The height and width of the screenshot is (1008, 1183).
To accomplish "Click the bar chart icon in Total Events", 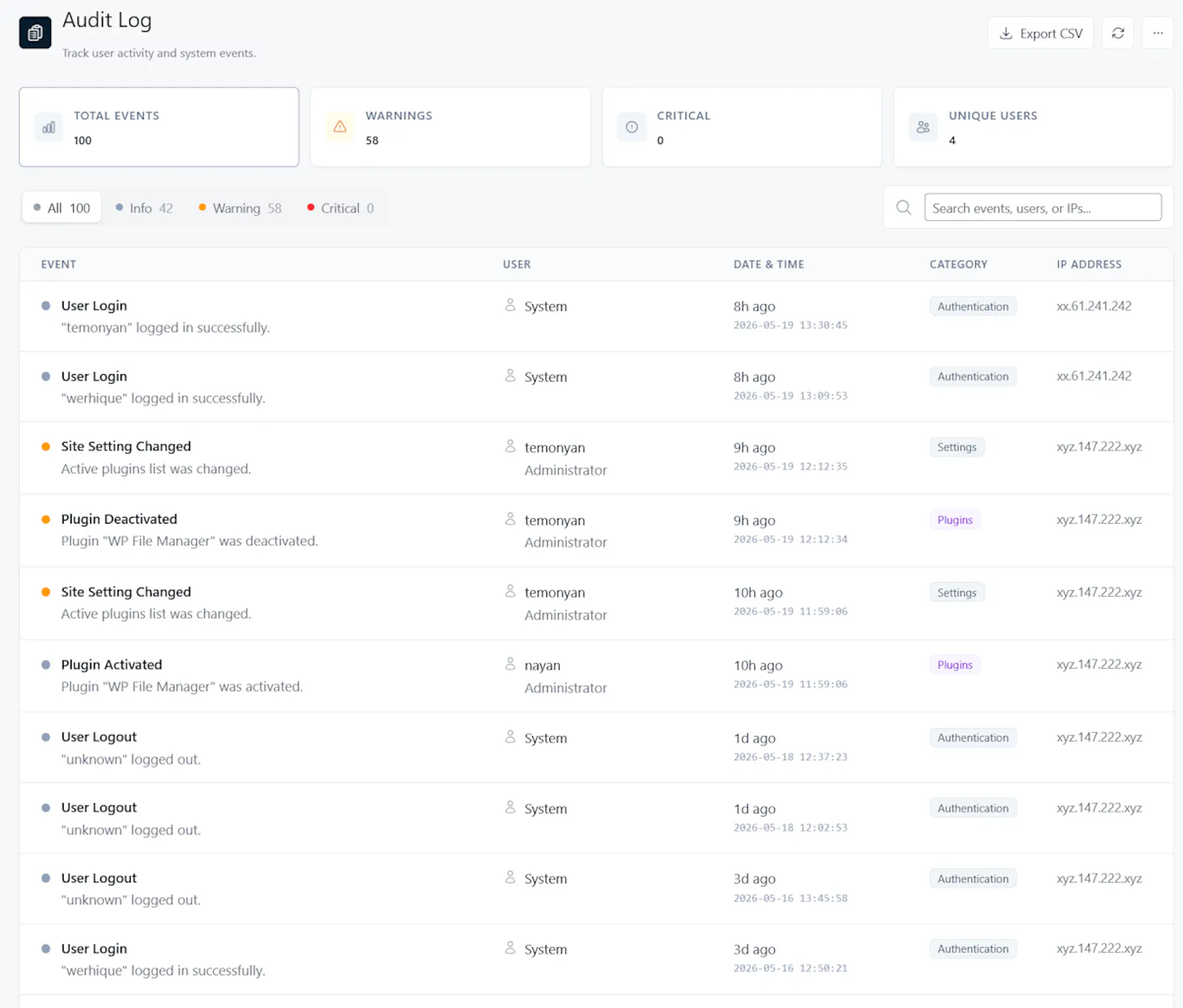I will point(49,127).
